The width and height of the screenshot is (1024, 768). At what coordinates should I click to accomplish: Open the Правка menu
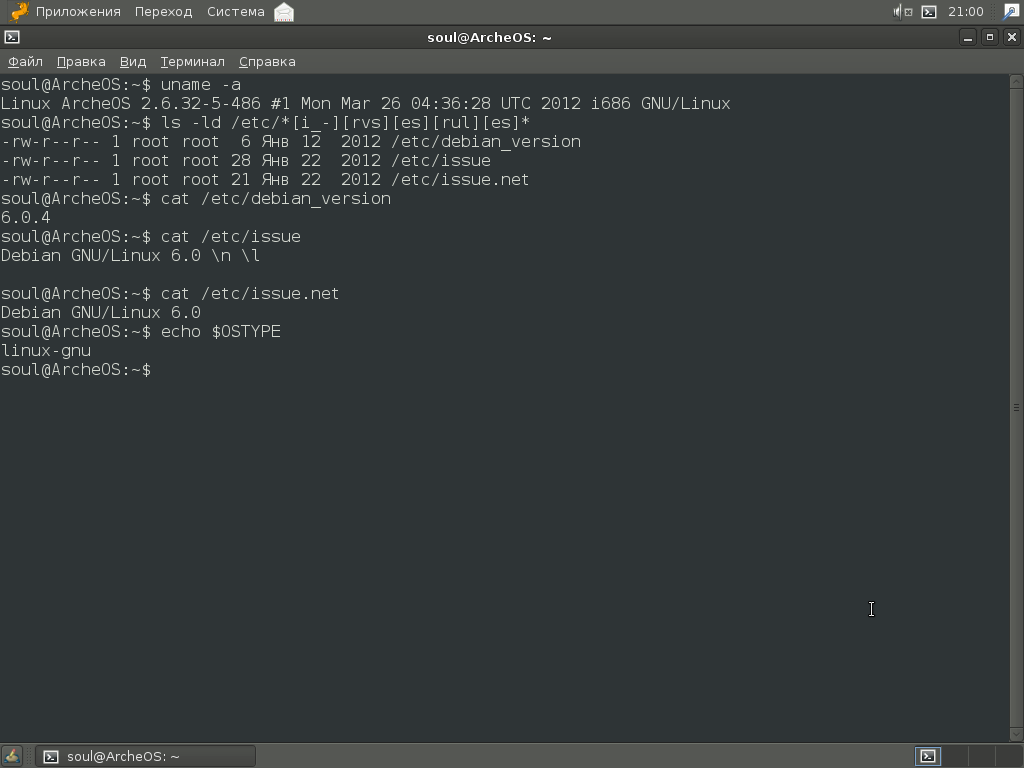click(x=81, y=61)
